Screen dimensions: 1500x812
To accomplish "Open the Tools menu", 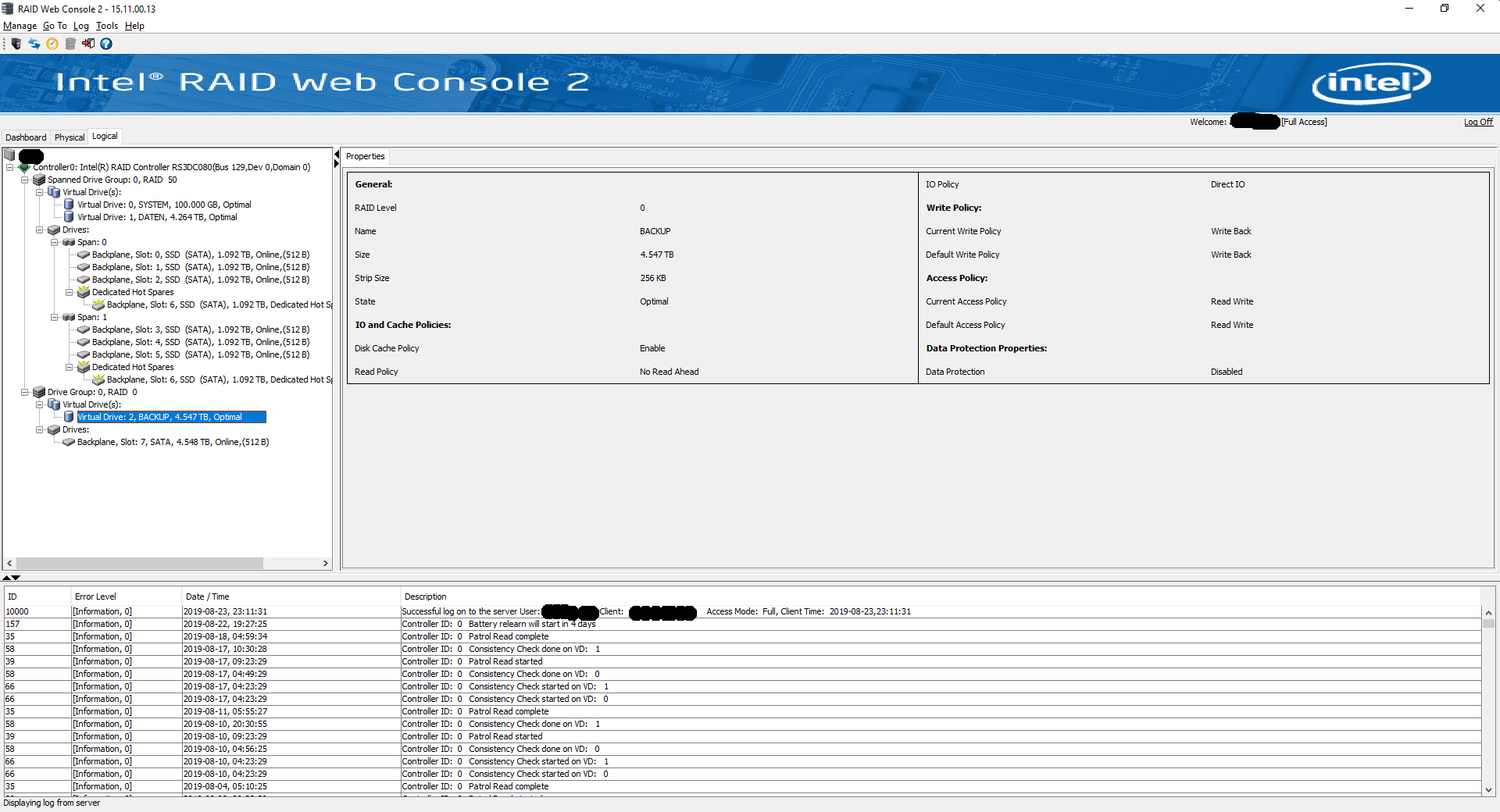I will click(107, 26).
